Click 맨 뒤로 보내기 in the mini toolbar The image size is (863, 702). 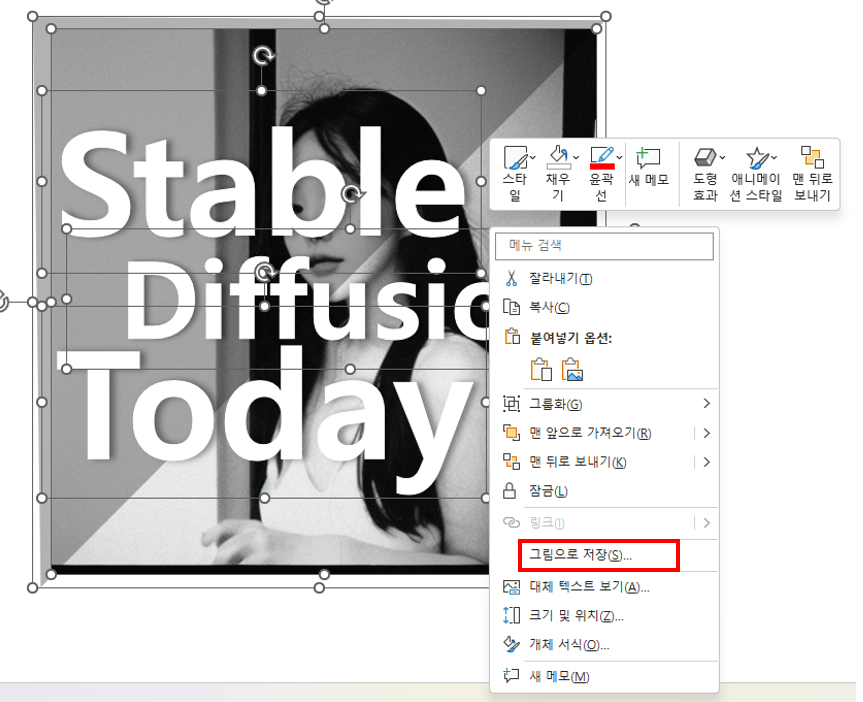coord(812,173)
